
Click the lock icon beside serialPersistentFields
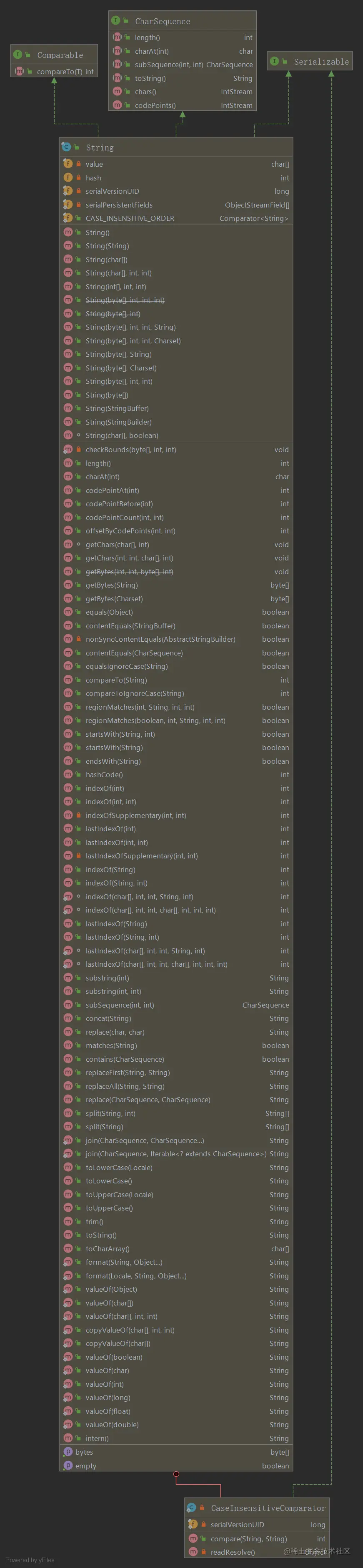[79, 205]
